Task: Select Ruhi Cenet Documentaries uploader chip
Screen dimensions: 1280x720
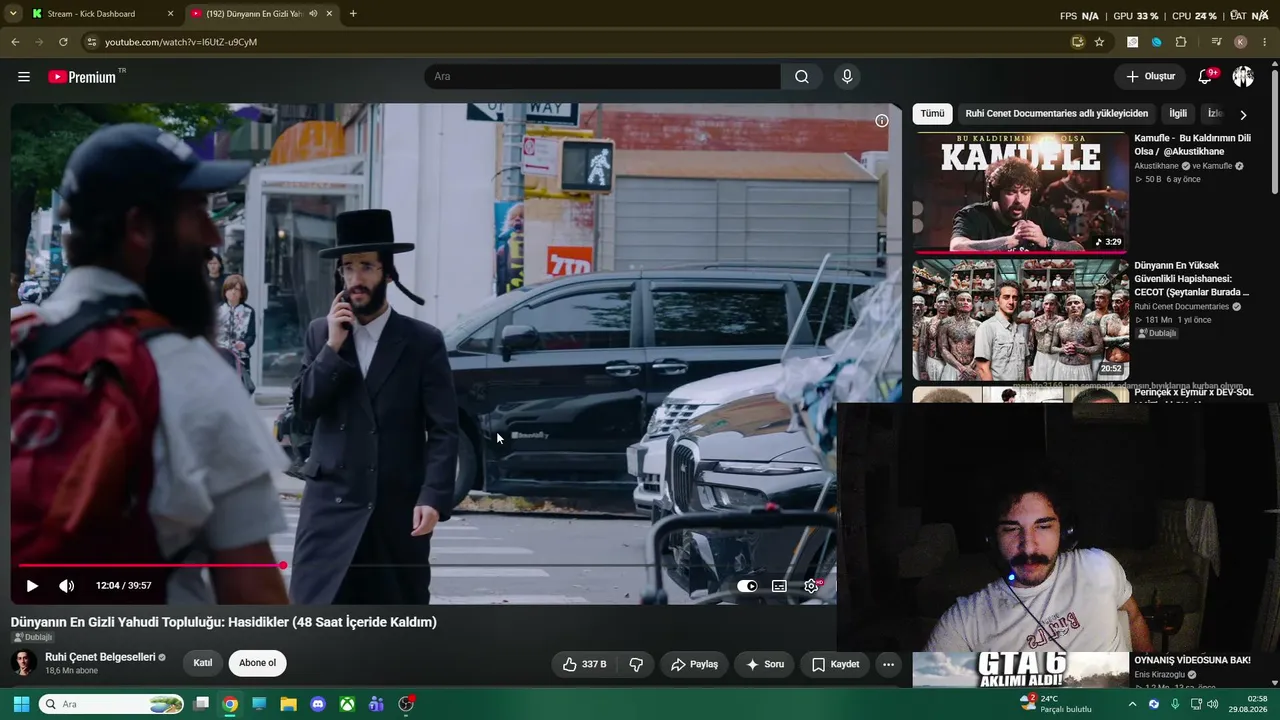Action: point(1057,114)
